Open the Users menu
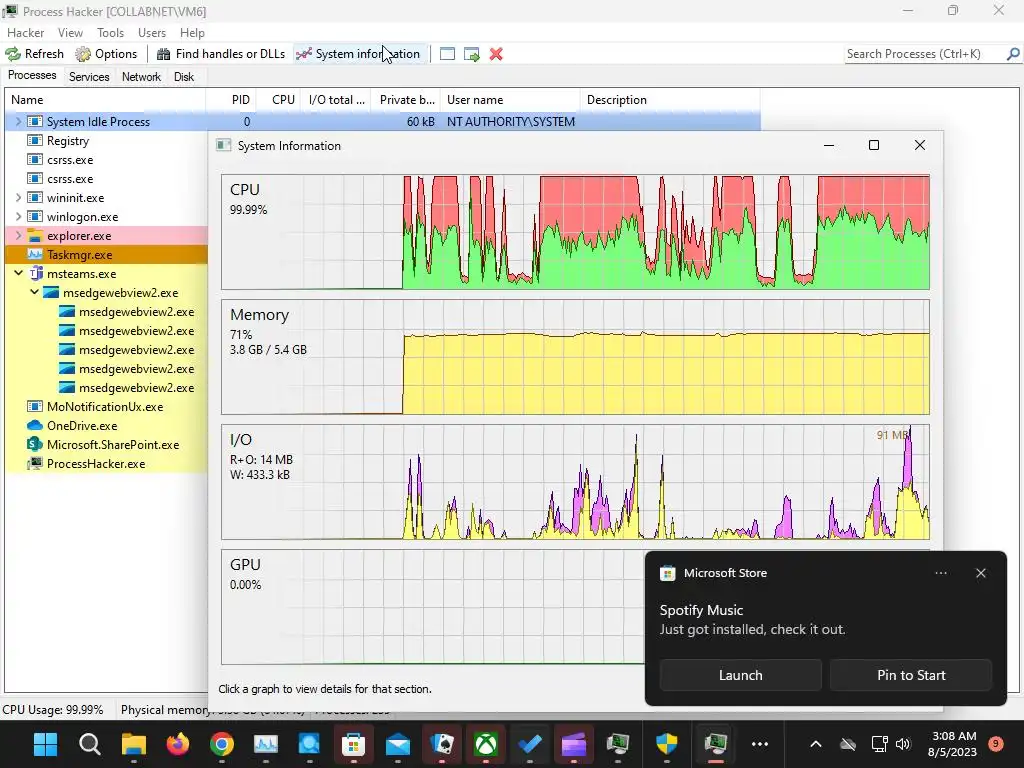This screenshot has width=1024, height=768. [152, 33]
